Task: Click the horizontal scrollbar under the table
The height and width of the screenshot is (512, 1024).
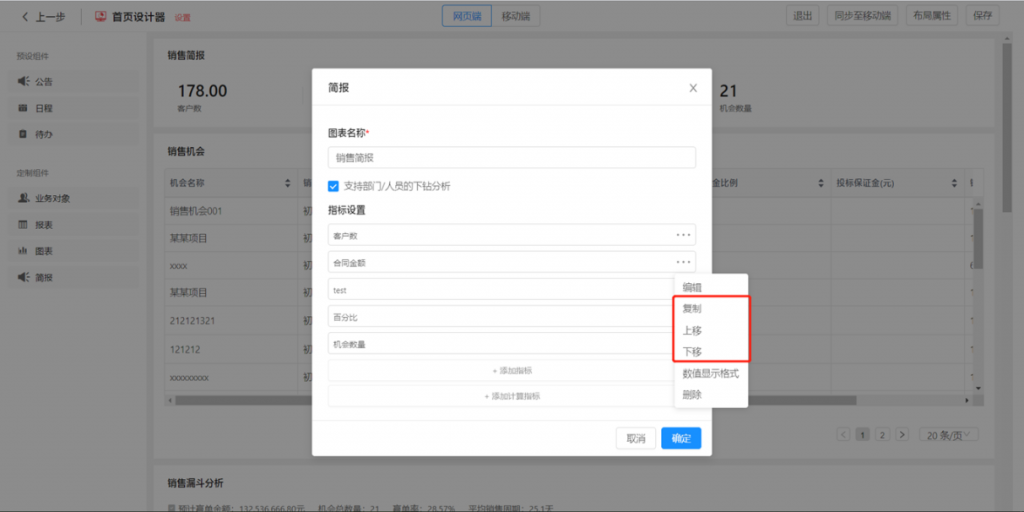Action: click(x=500, y=400)
